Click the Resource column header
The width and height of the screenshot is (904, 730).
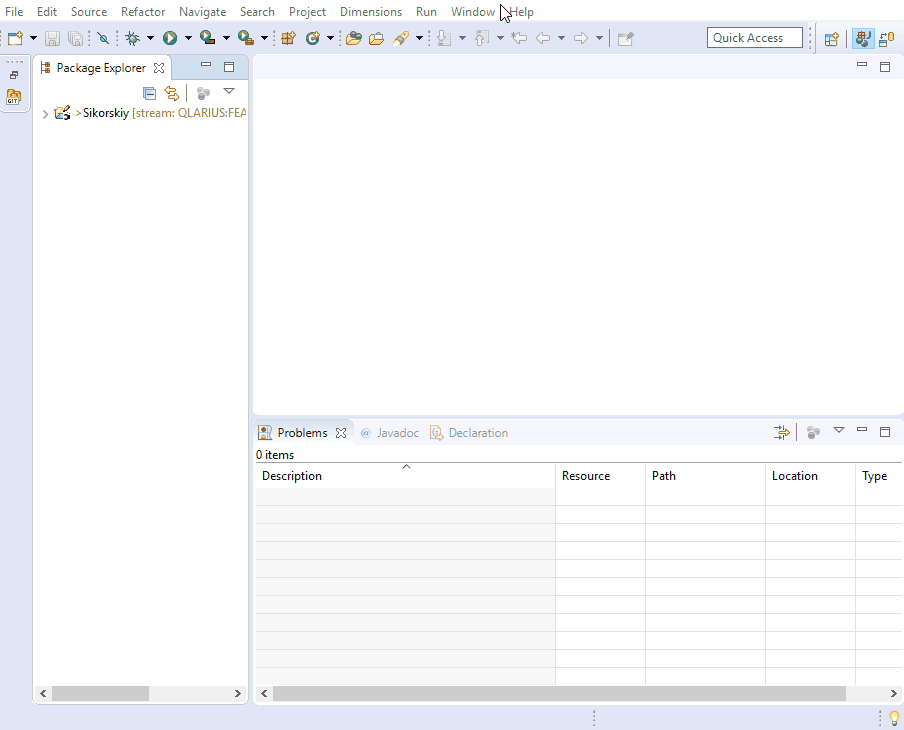tap(586, 476)
